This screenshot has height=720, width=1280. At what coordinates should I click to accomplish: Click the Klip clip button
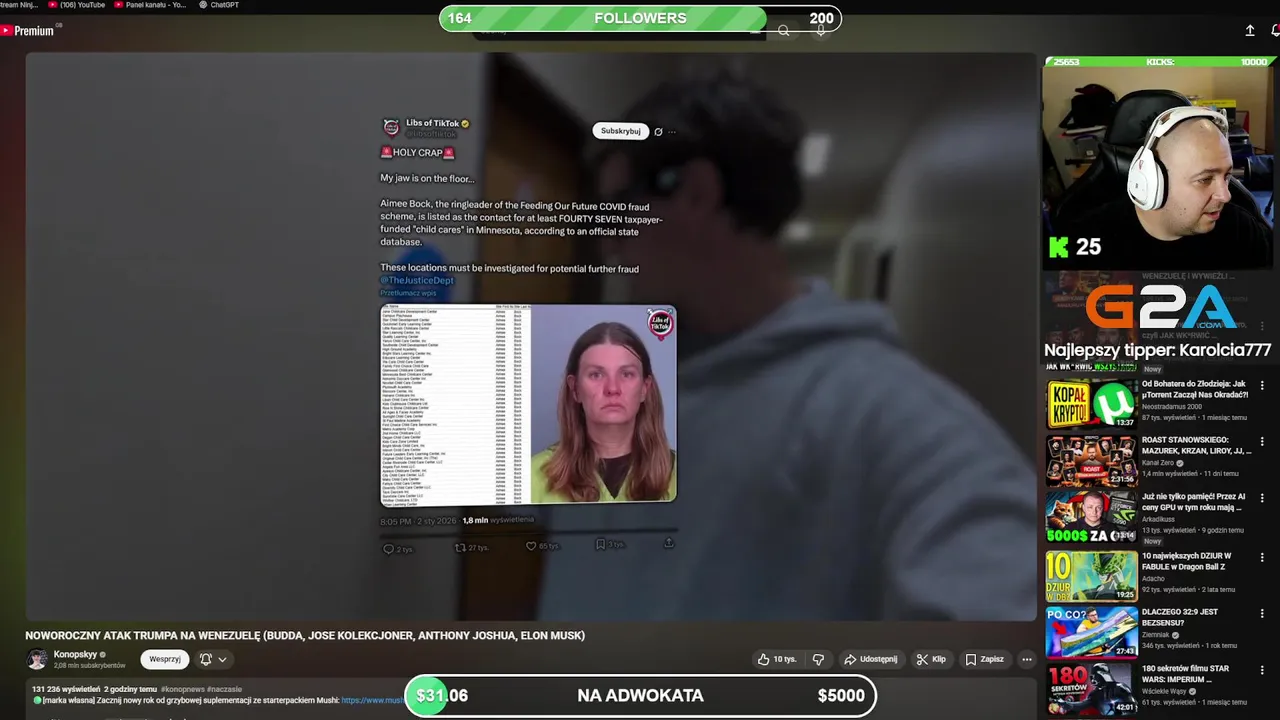click(x=931, y=659)
